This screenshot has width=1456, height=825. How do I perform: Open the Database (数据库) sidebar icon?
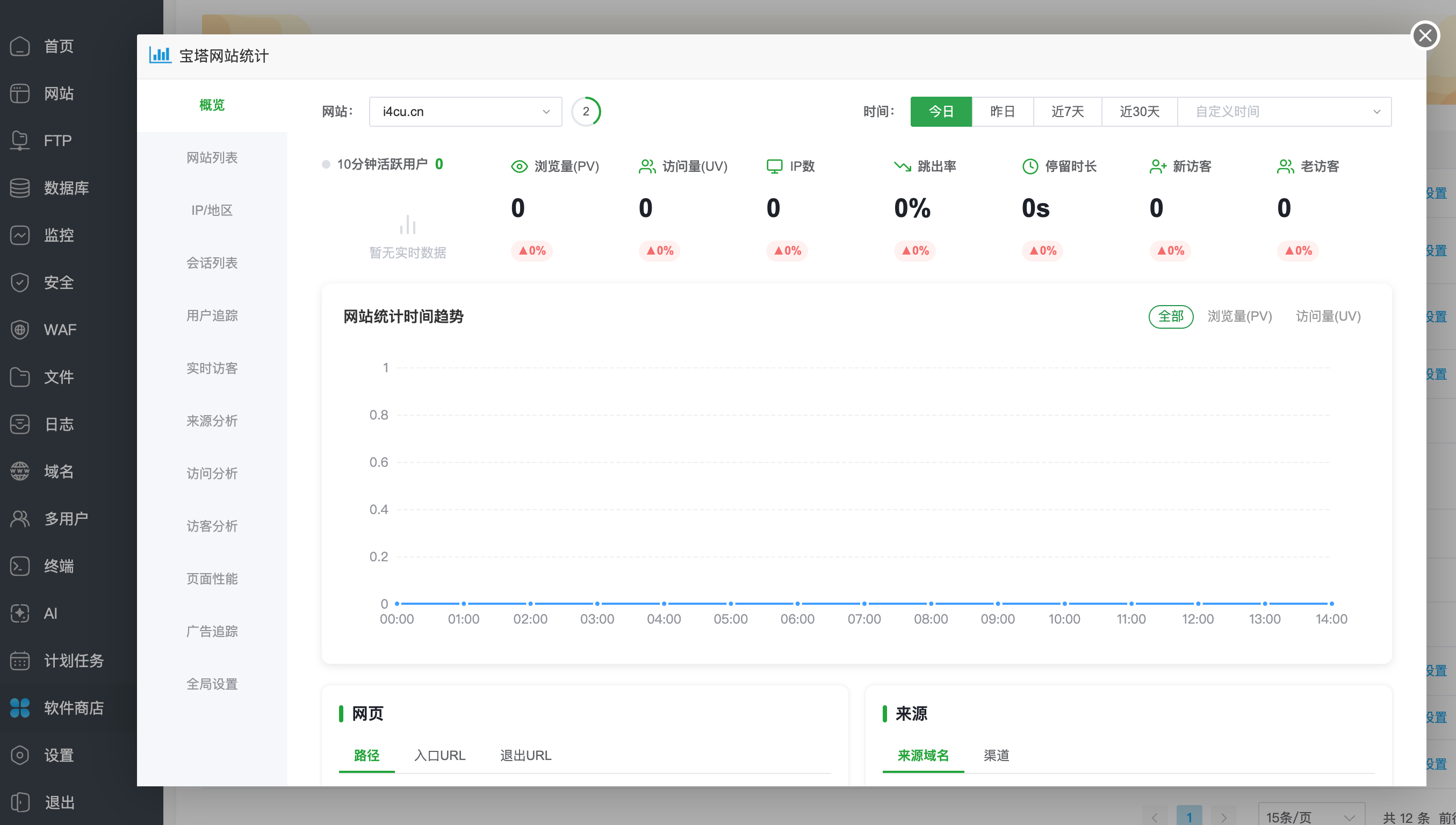coord(20,187)
